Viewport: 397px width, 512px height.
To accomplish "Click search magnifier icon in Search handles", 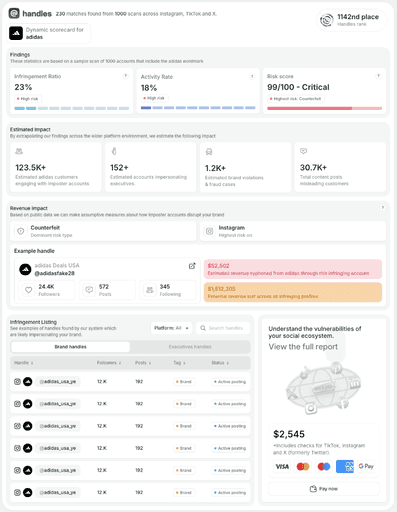I will (x=203, y=328).
